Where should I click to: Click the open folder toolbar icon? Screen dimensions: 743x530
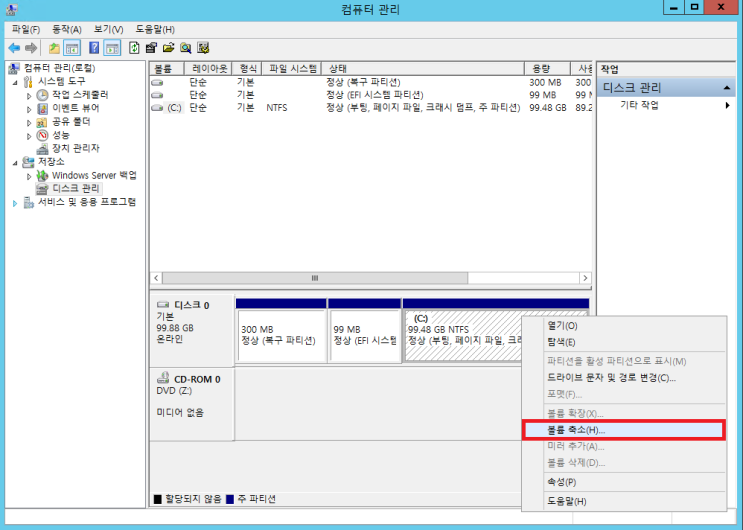(x=168, y=48)
